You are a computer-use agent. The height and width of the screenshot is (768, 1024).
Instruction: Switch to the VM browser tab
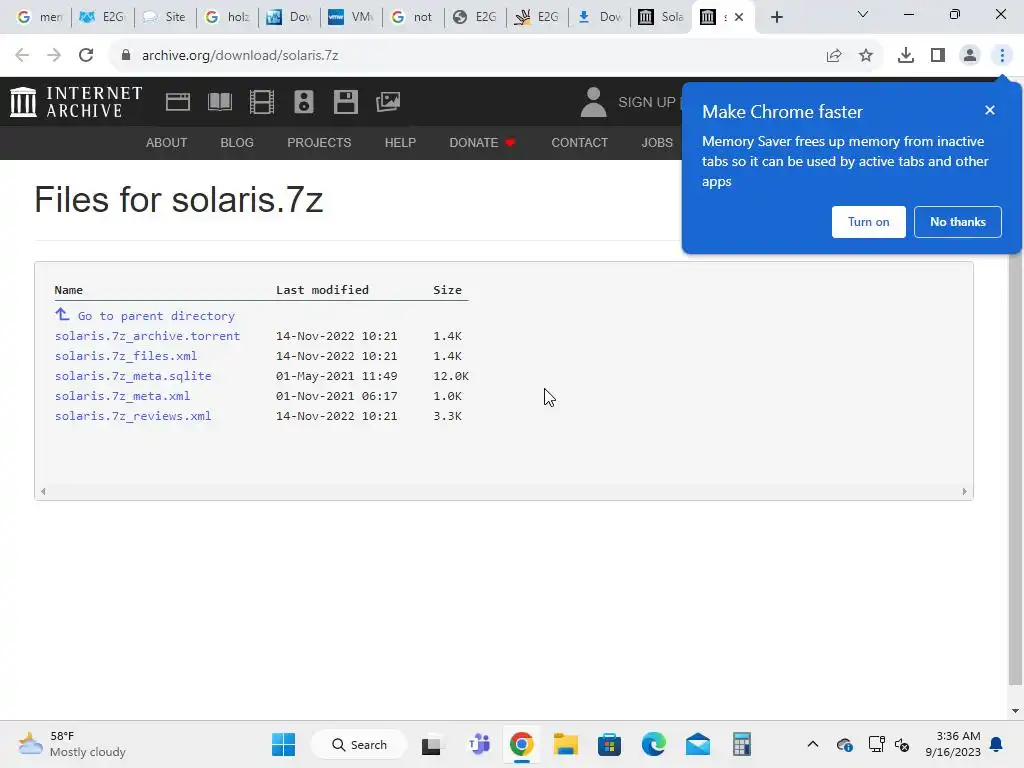351,17
